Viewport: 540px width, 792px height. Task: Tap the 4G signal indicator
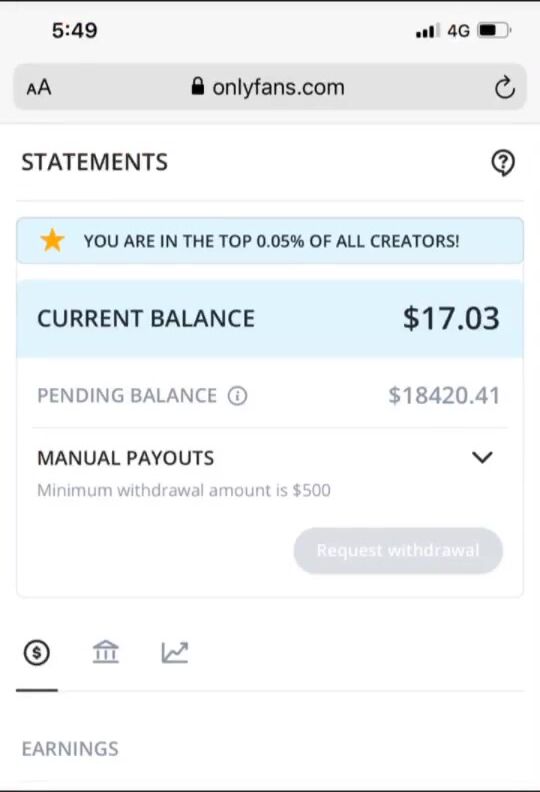point(458,31)
